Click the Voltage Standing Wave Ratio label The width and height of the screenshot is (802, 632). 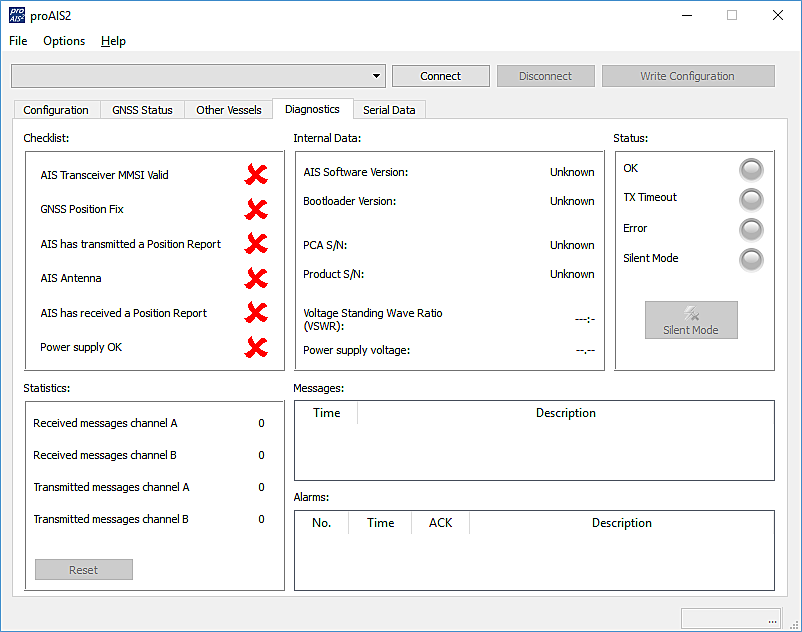coord(373,320)
